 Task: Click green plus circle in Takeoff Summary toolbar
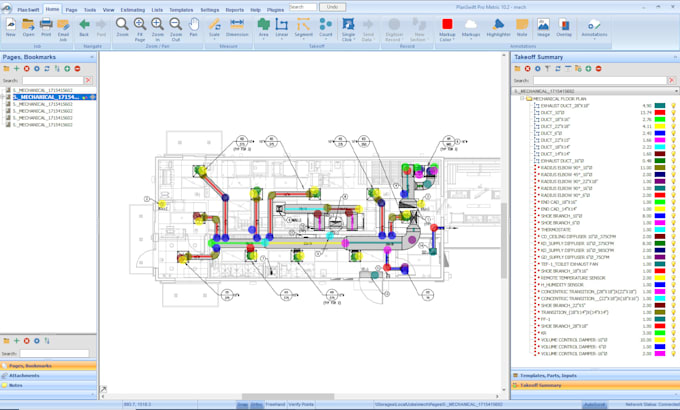coord(588,69)
